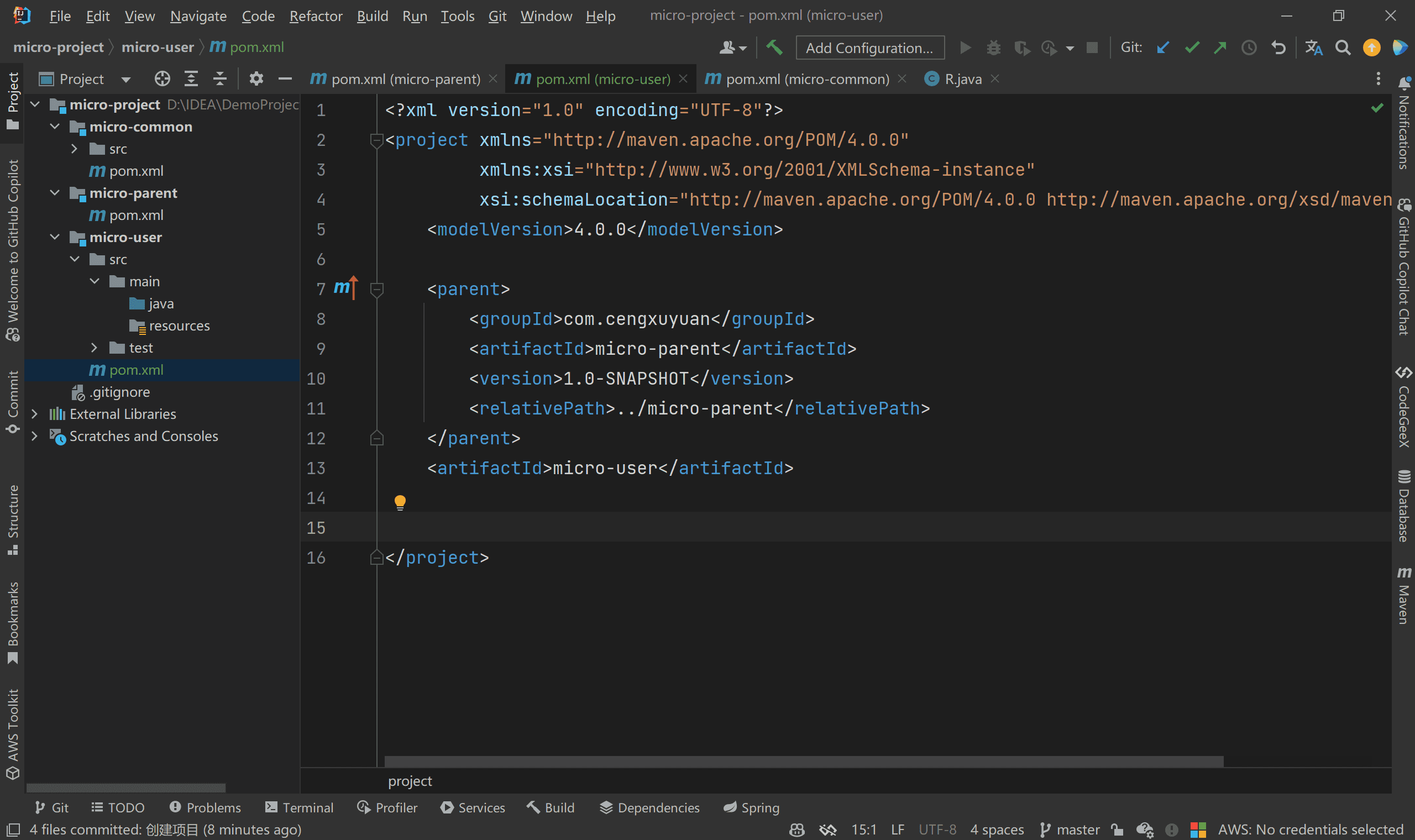The width and height of the screenshot is (1415, 840).
Task: Click Run with Coverage icon
Action: tap(1021, 48)
